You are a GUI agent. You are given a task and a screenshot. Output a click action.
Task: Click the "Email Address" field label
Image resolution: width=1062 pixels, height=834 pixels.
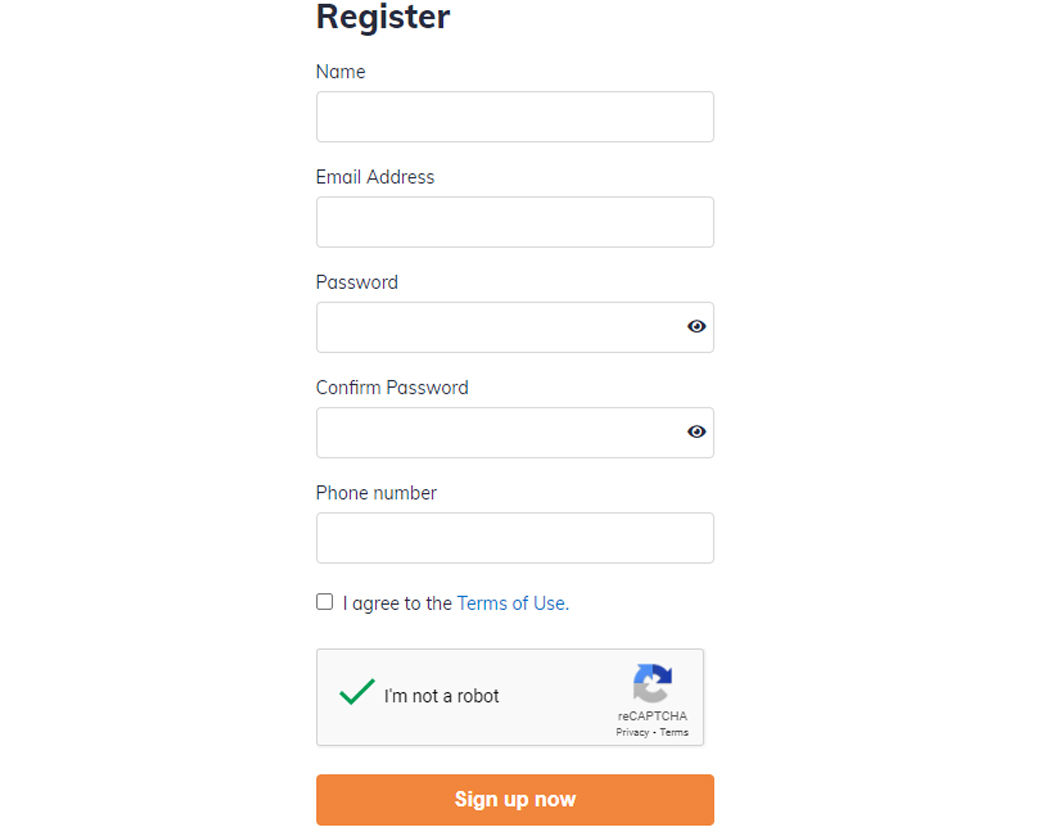(x=375, y=177)
